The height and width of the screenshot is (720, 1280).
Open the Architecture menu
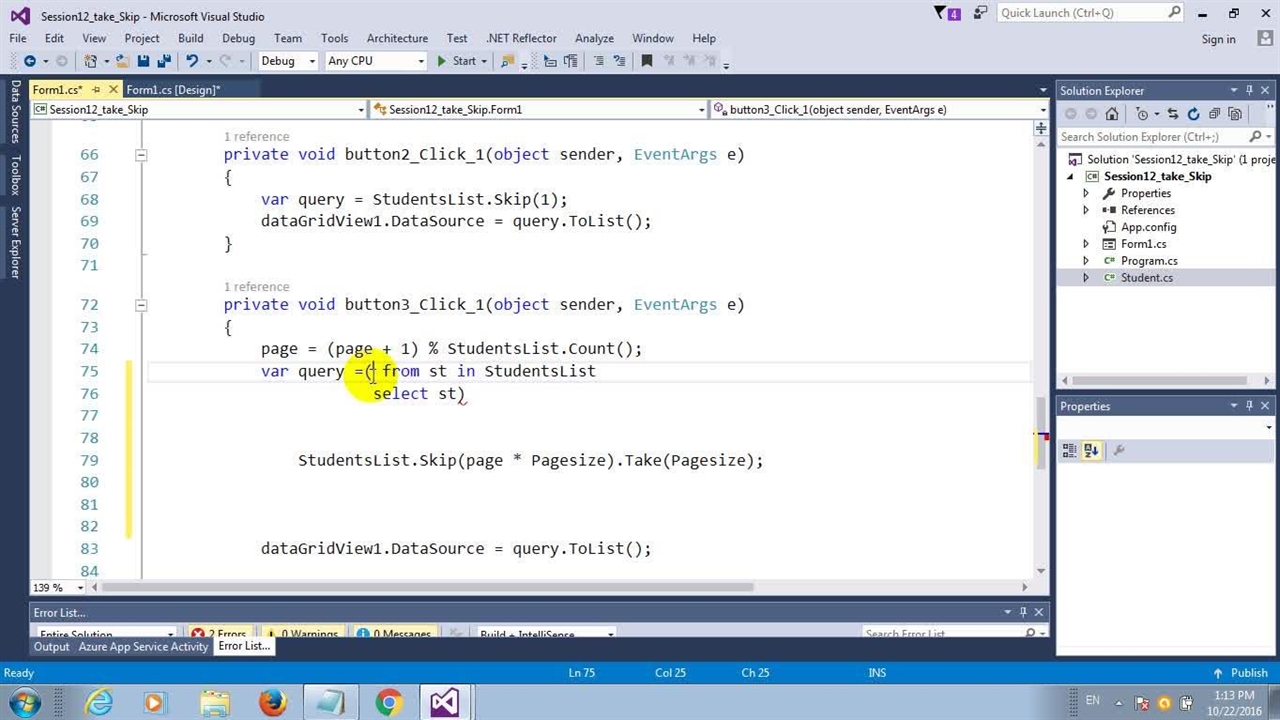(397, 38)
